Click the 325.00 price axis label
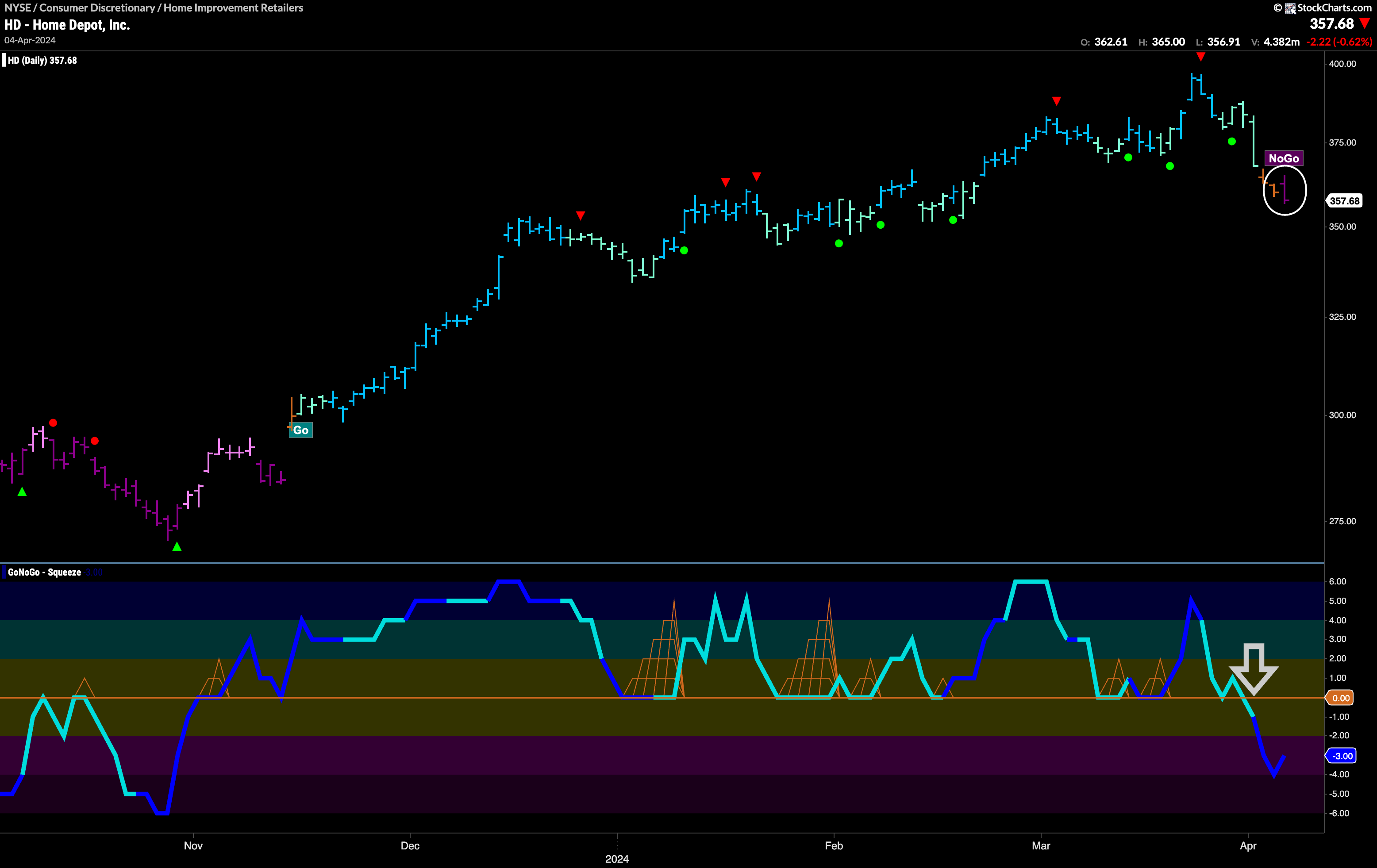The height and width of the screenshot is (868, 1377). [x=1342, y=317]
